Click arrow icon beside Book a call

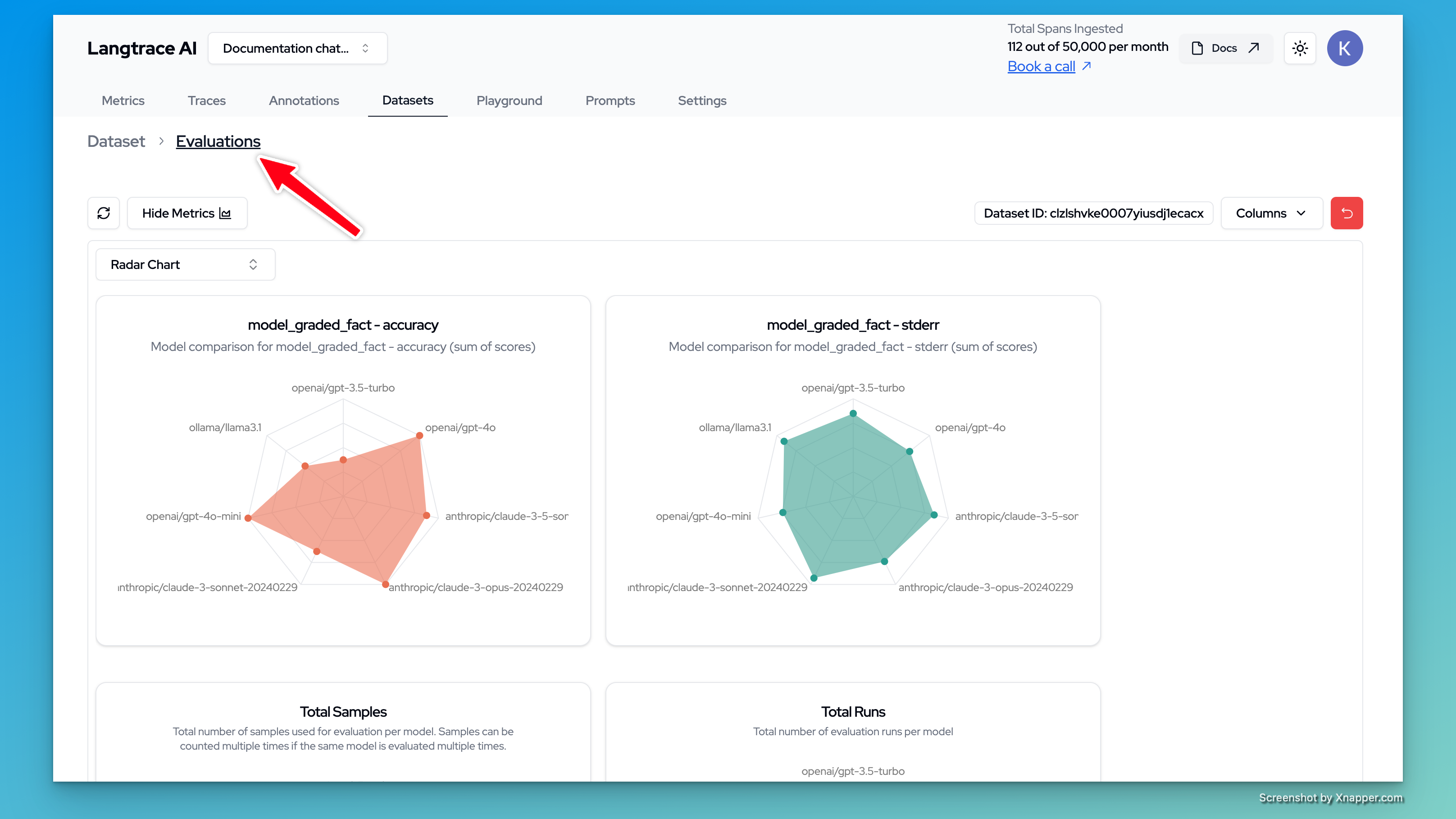(x=1086, y=66)
